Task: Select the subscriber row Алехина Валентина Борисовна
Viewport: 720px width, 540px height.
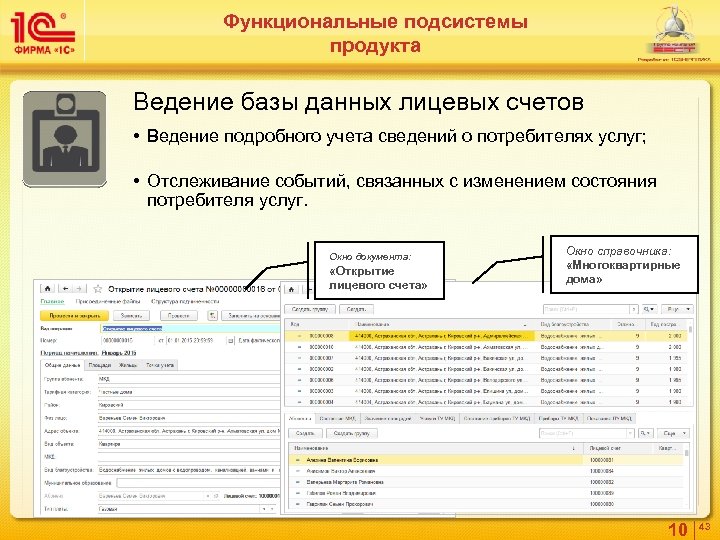Action: pyautogui.click(x=486, y=460)
